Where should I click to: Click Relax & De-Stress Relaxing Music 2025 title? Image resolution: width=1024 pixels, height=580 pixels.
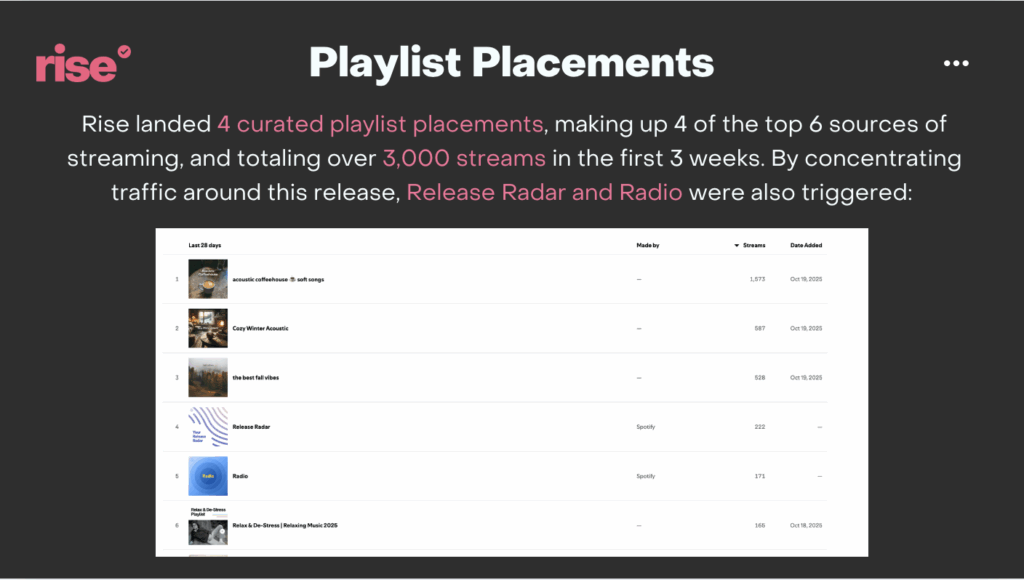tap(284, 525)
